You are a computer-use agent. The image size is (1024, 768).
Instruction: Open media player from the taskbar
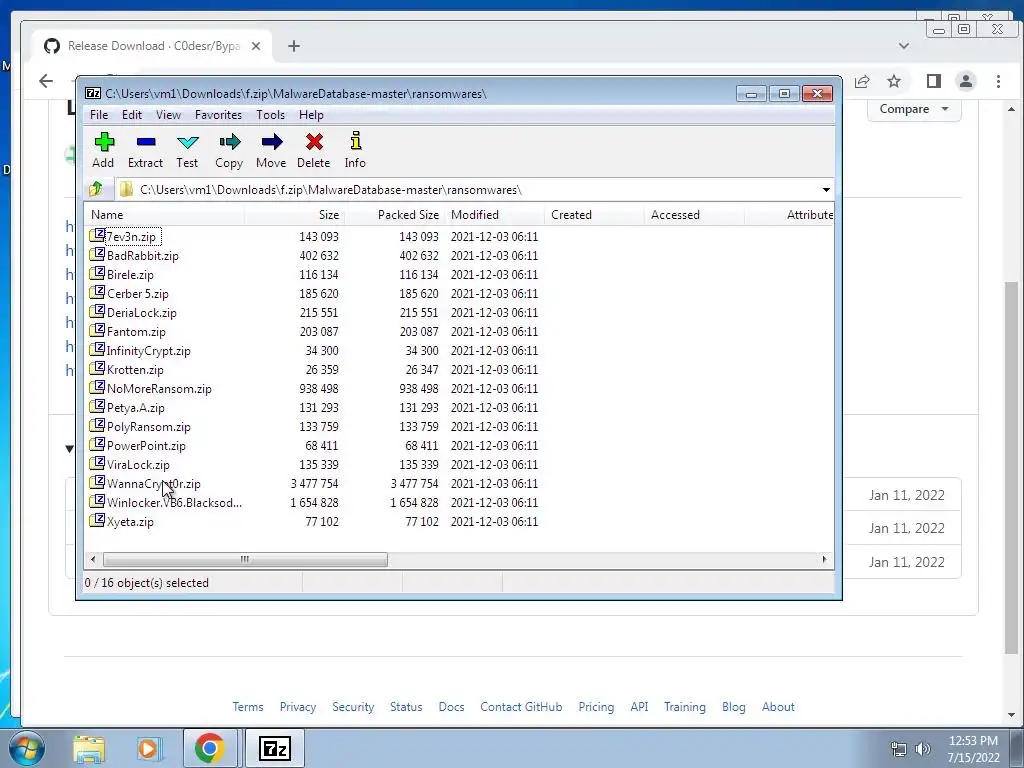coord(149,749)
